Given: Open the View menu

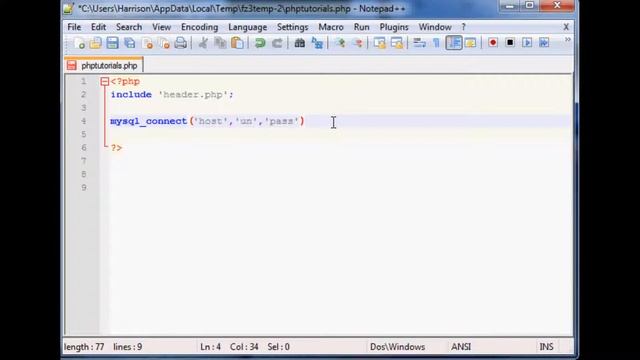Looking at the screenshot, I should (162, 27).
